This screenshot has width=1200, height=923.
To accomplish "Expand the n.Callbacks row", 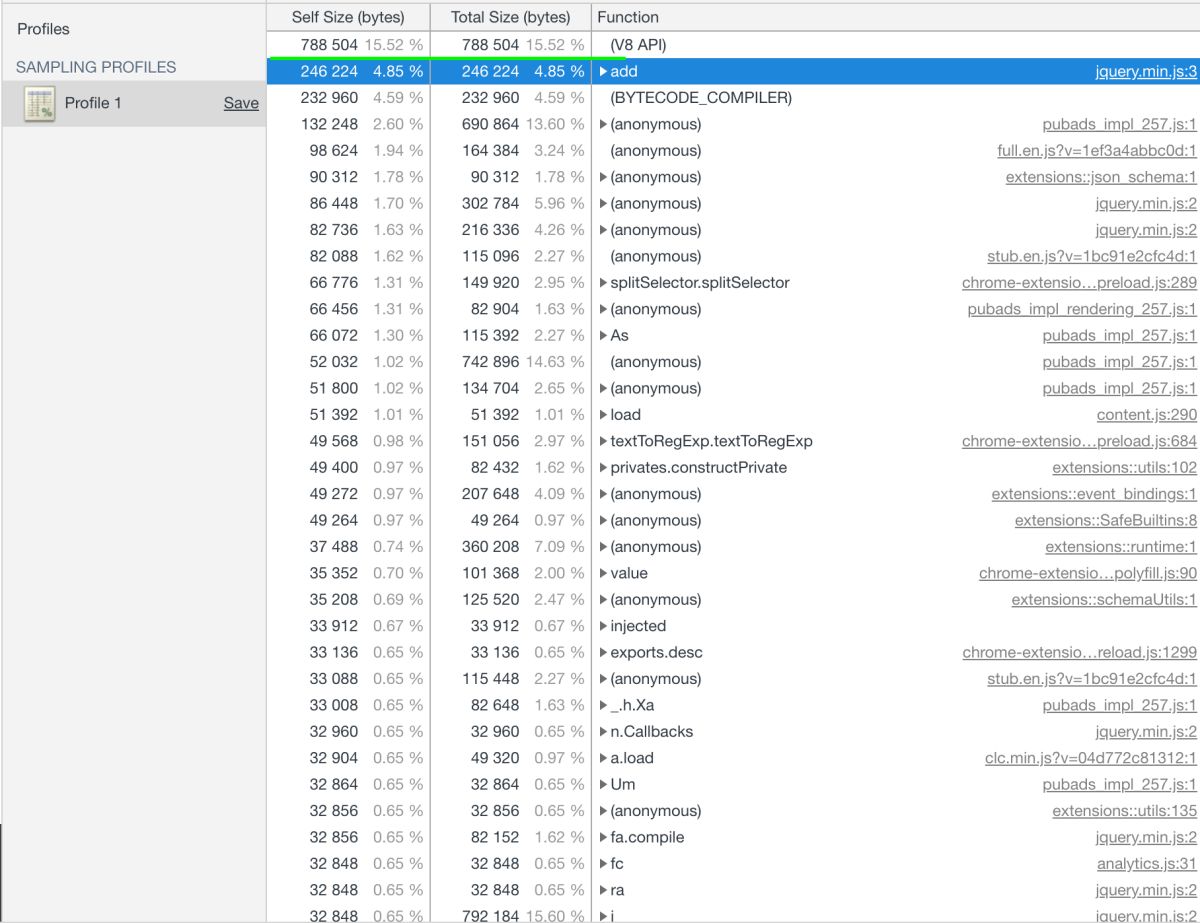I will coord(603,732).
